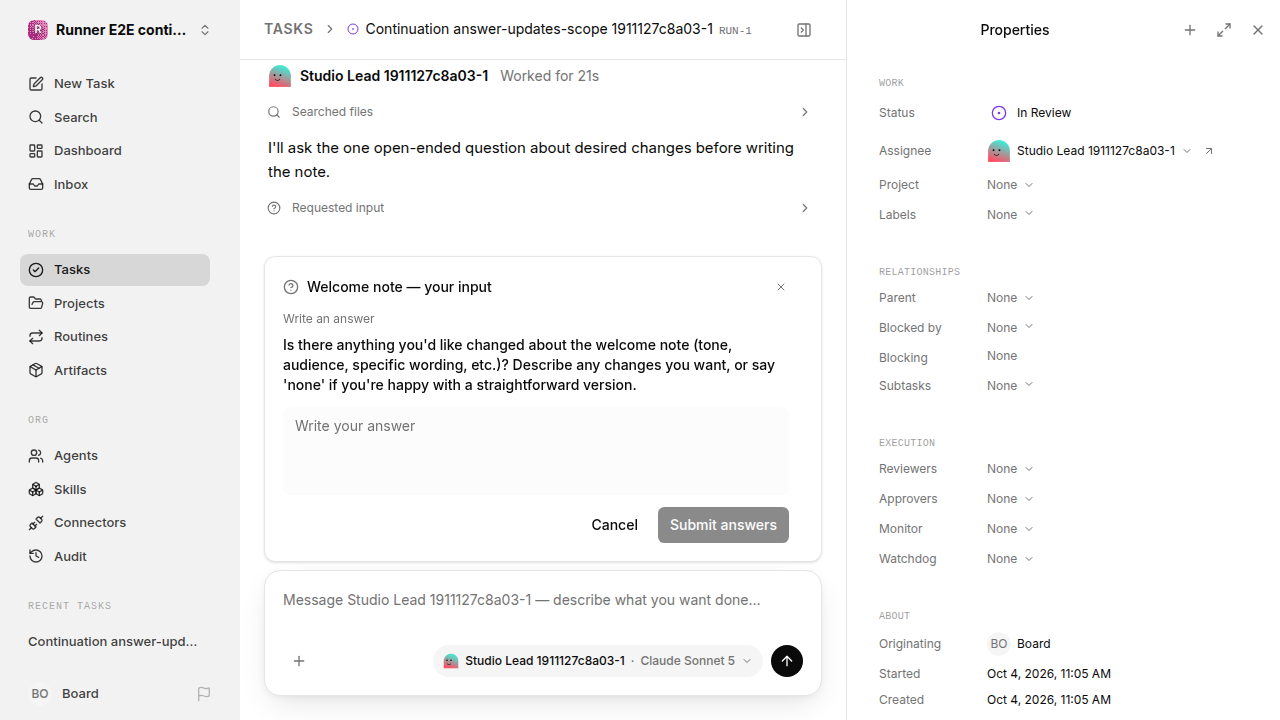Image resolution: width=1280 pixels, height=720 pixels.
Task: Open Search in the sidebar
Action: [115, 117]
